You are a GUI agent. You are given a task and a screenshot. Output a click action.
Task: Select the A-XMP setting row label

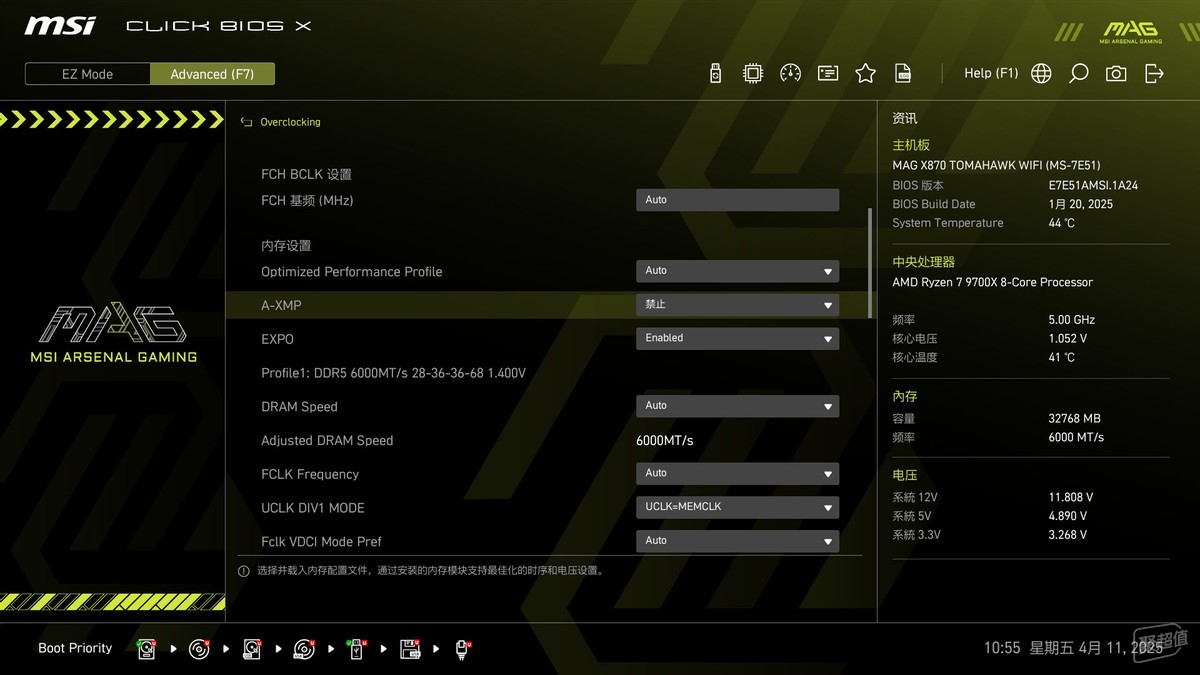281,305
